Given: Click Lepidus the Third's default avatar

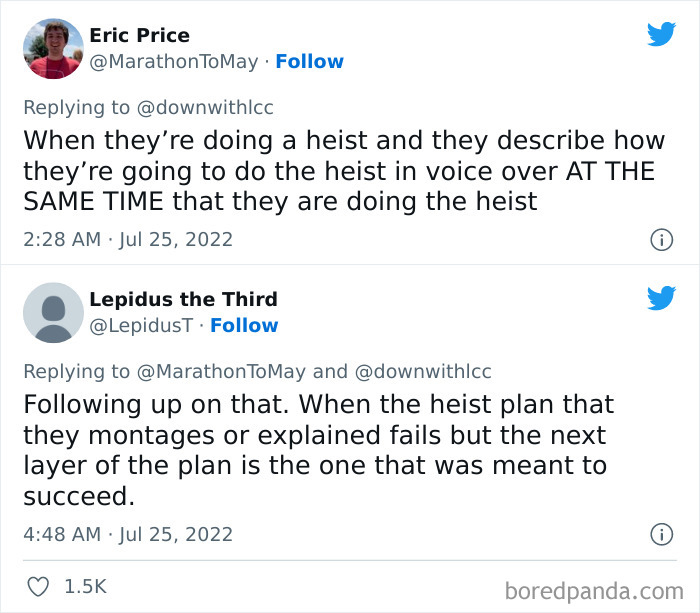Looking at the screenshot, I should point(53,312).
